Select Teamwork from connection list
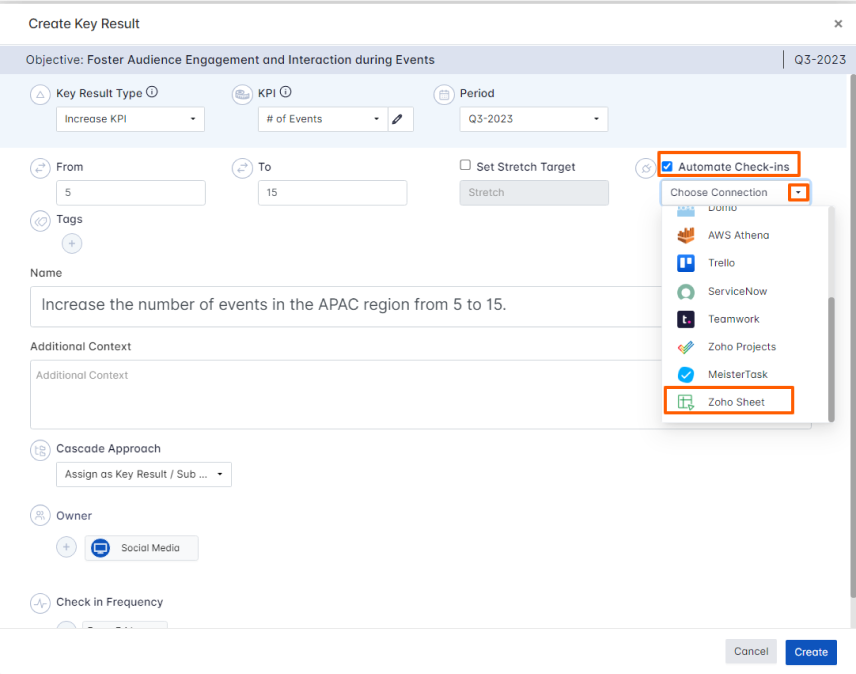The width and height of the screenshot is (856, 674). pos(745,319)
